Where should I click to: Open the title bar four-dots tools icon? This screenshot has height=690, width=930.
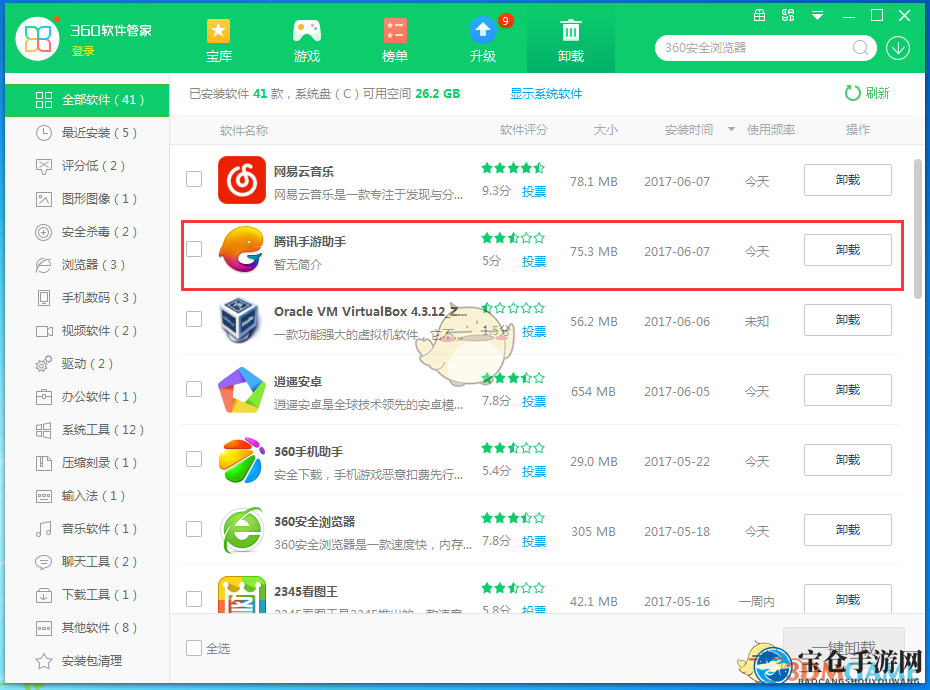(788, 16)
